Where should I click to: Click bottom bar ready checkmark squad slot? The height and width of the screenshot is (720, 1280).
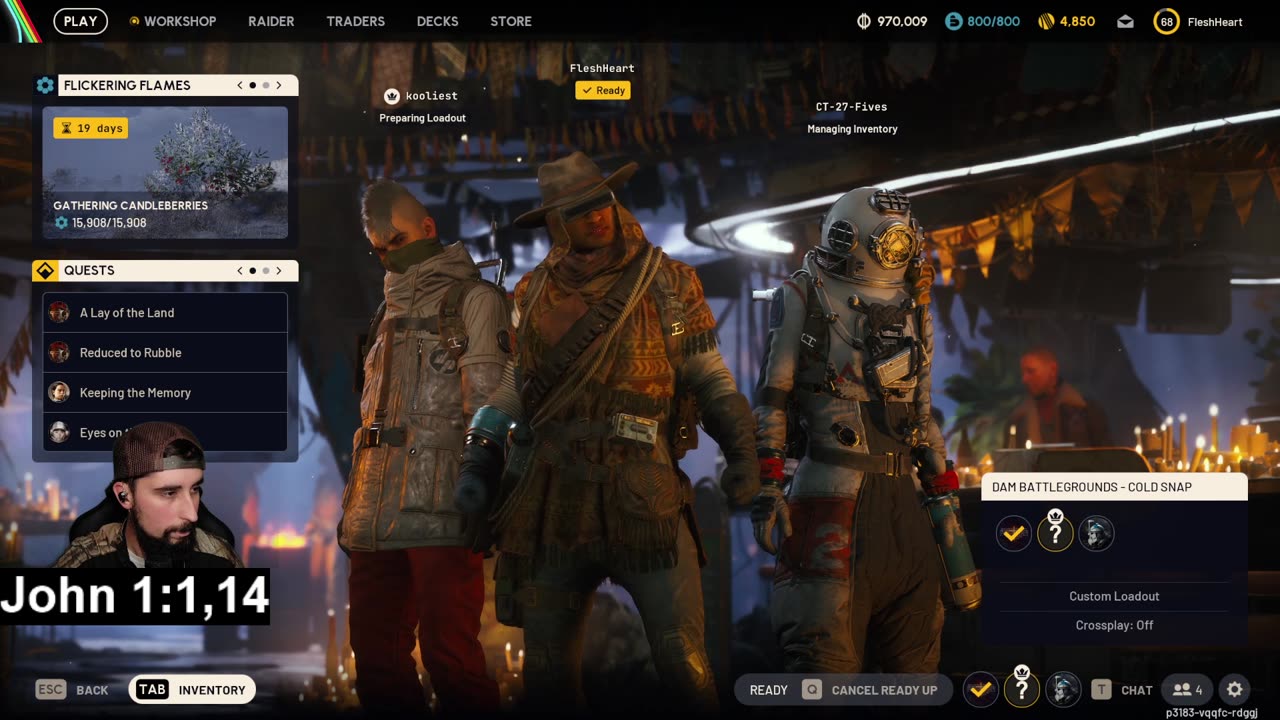(981, 689)
